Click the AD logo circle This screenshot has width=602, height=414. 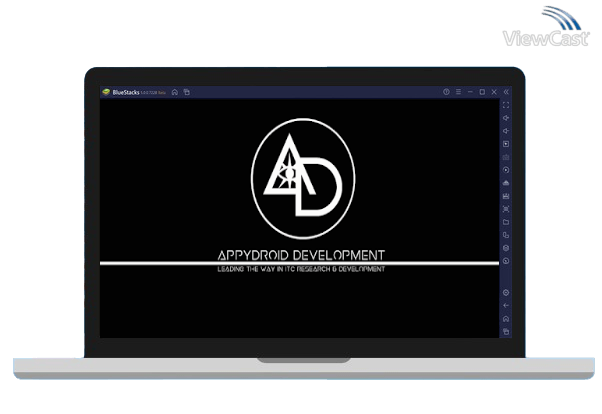click(x=300, y=176)
